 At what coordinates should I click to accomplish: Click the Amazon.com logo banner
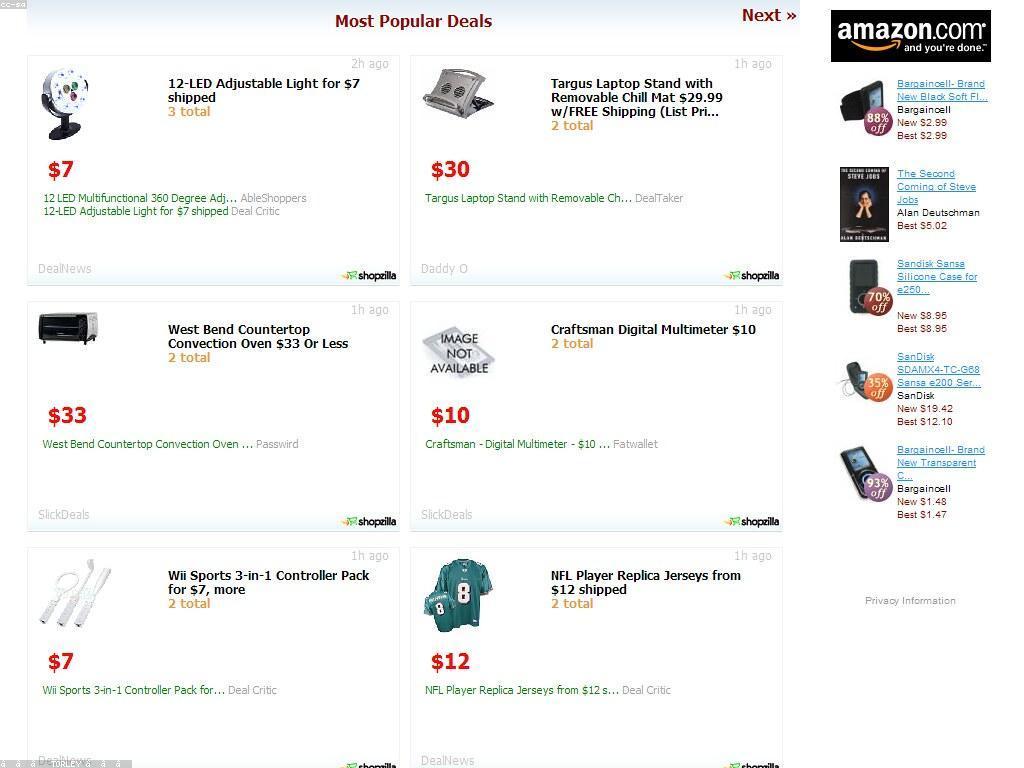click(910, 36)
